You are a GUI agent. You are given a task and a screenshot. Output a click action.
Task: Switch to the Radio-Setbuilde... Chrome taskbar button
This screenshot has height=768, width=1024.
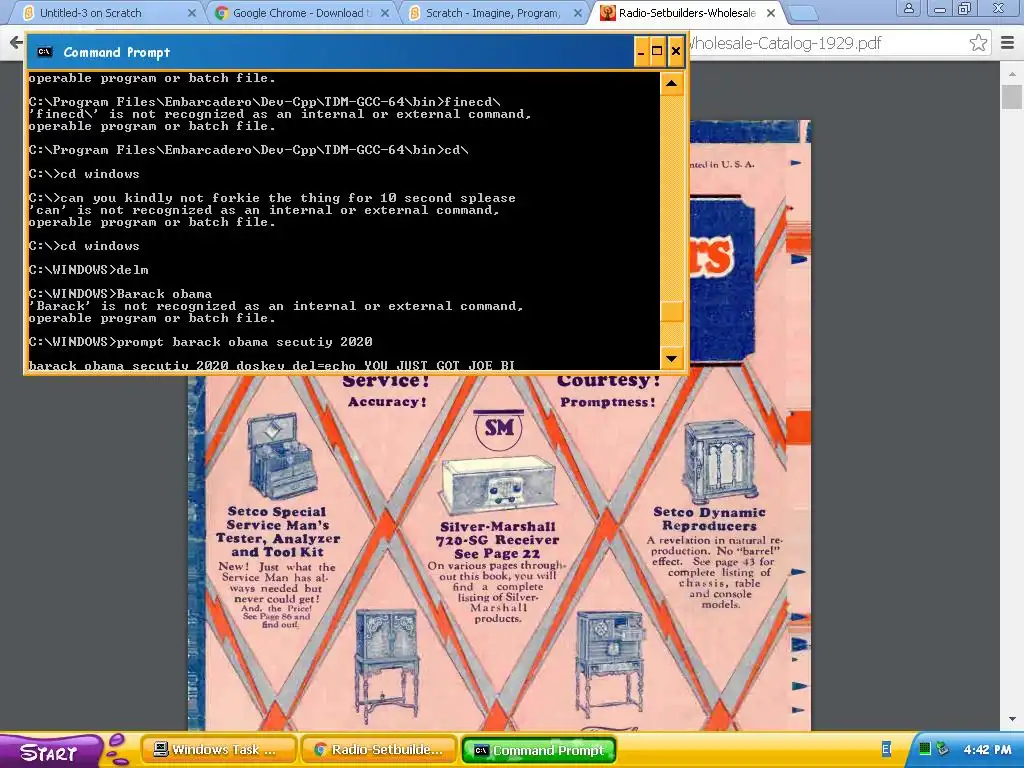[379, 750]
